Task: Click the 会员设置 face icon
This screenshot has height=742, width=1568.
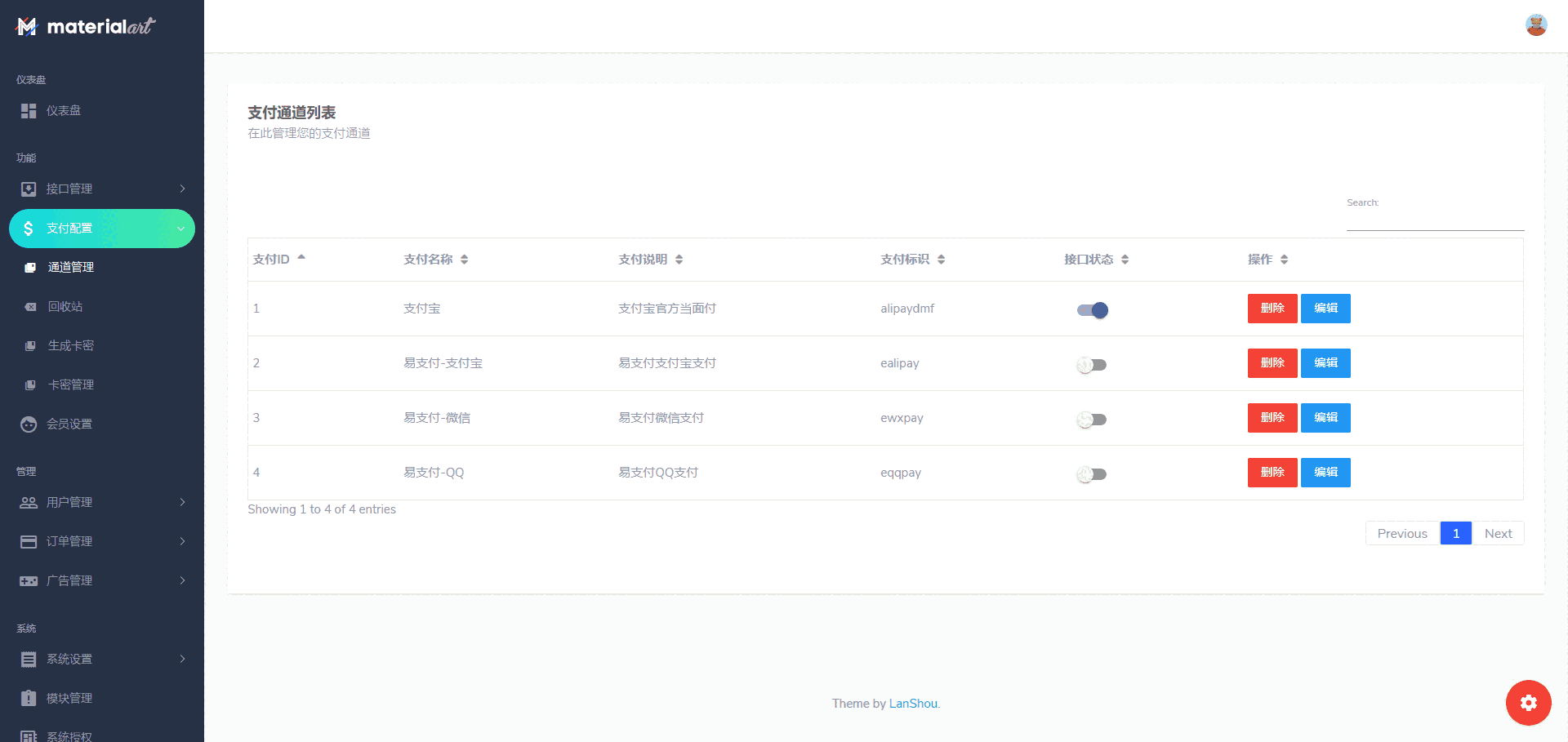Action: [29, 424]
